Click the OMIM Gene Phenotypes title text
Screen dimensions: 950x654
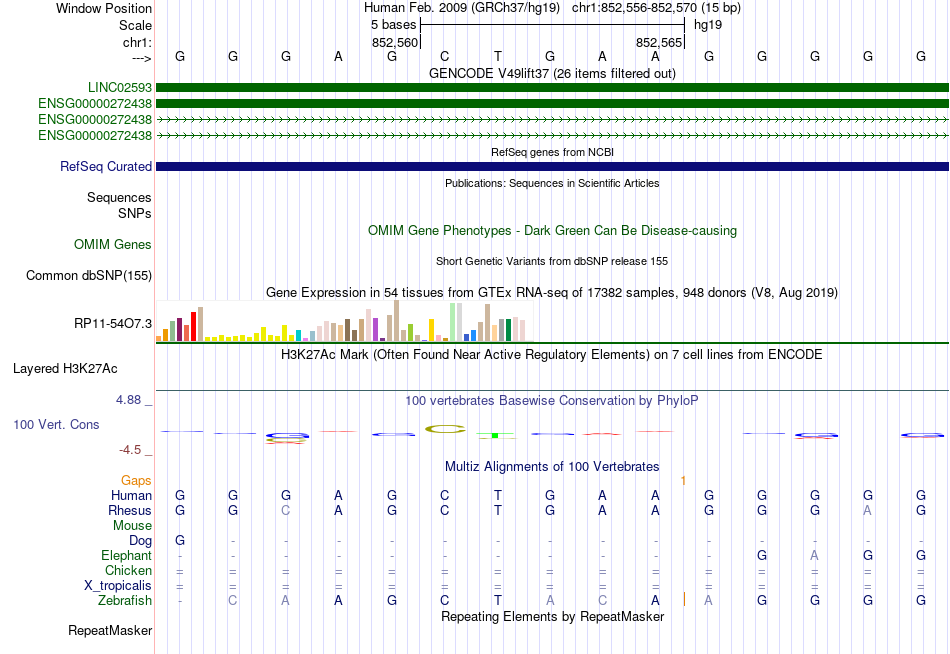click(552, 230)
